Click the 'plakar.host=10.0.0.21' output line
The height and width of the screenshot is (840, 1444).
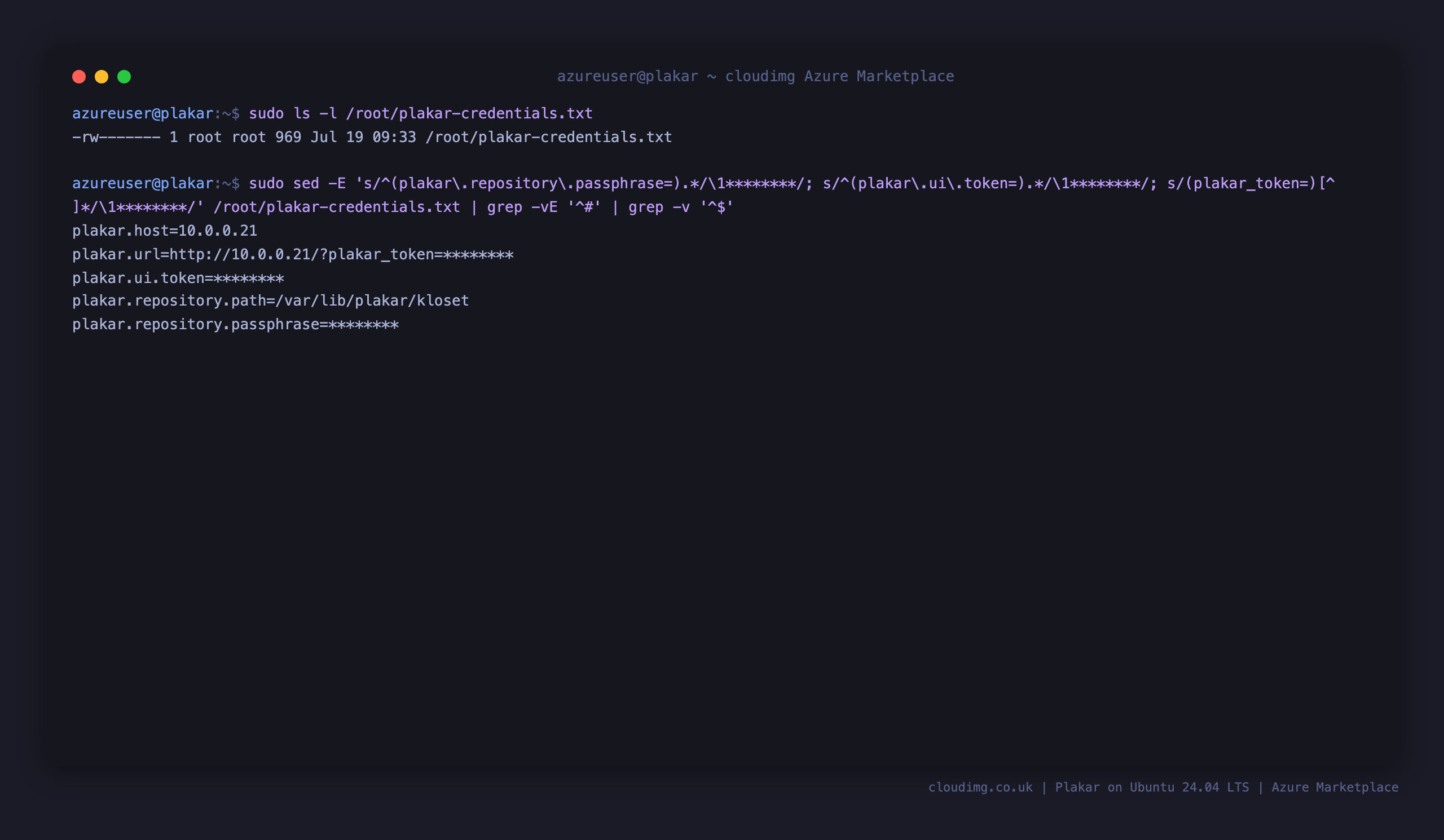(165, 231)
